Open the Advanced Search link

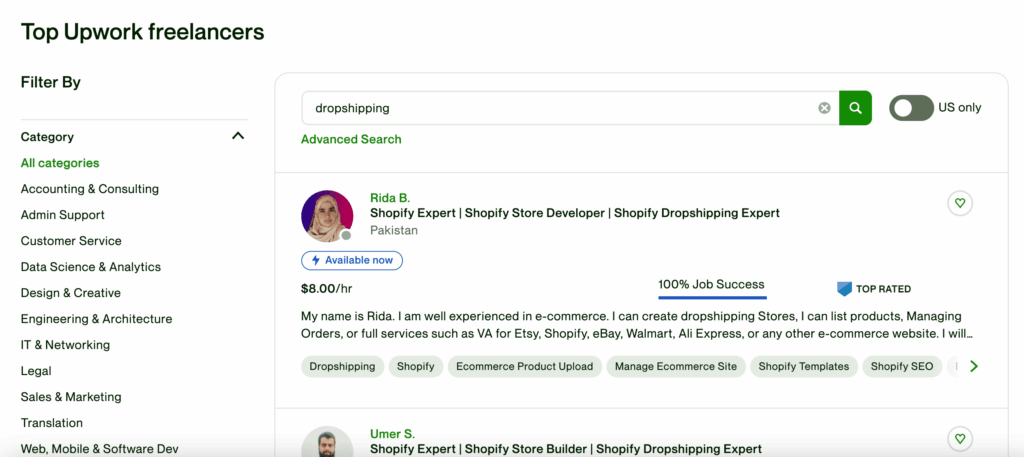351,139
